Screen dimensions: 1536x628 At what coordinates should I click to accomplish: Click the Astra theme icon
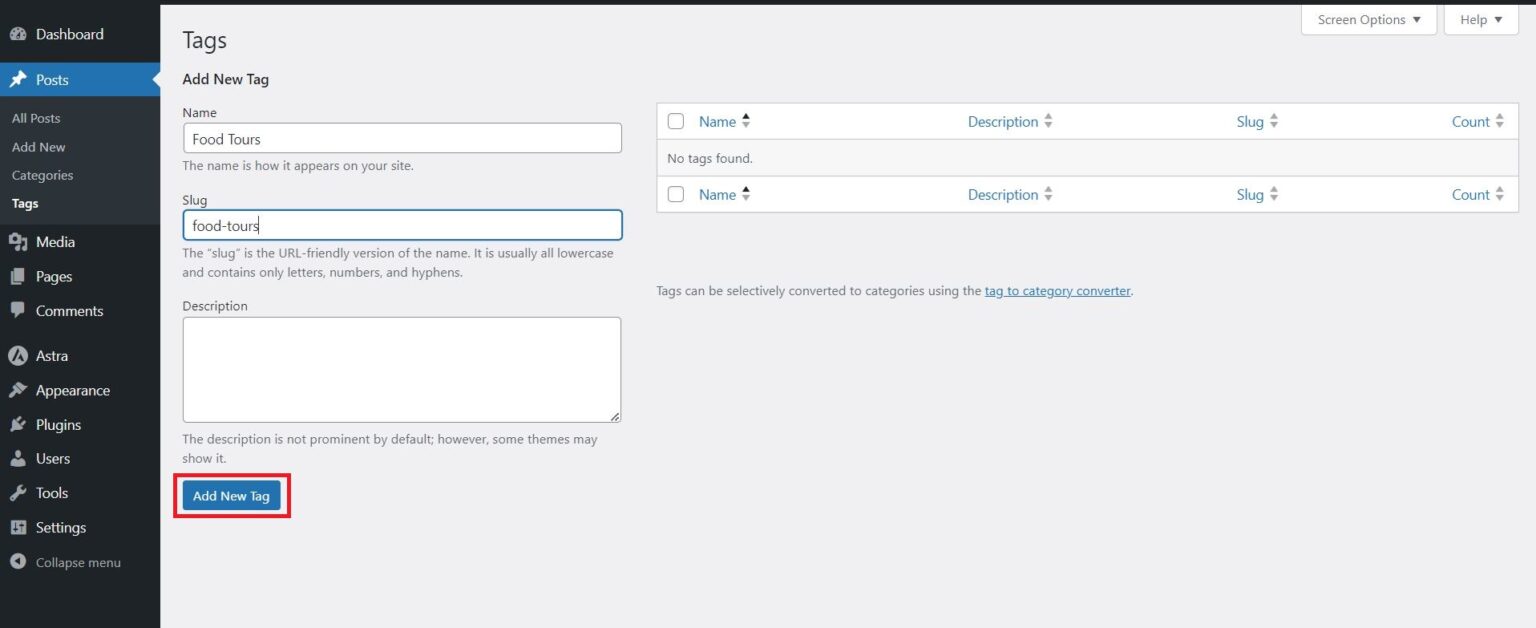(19, 355)
